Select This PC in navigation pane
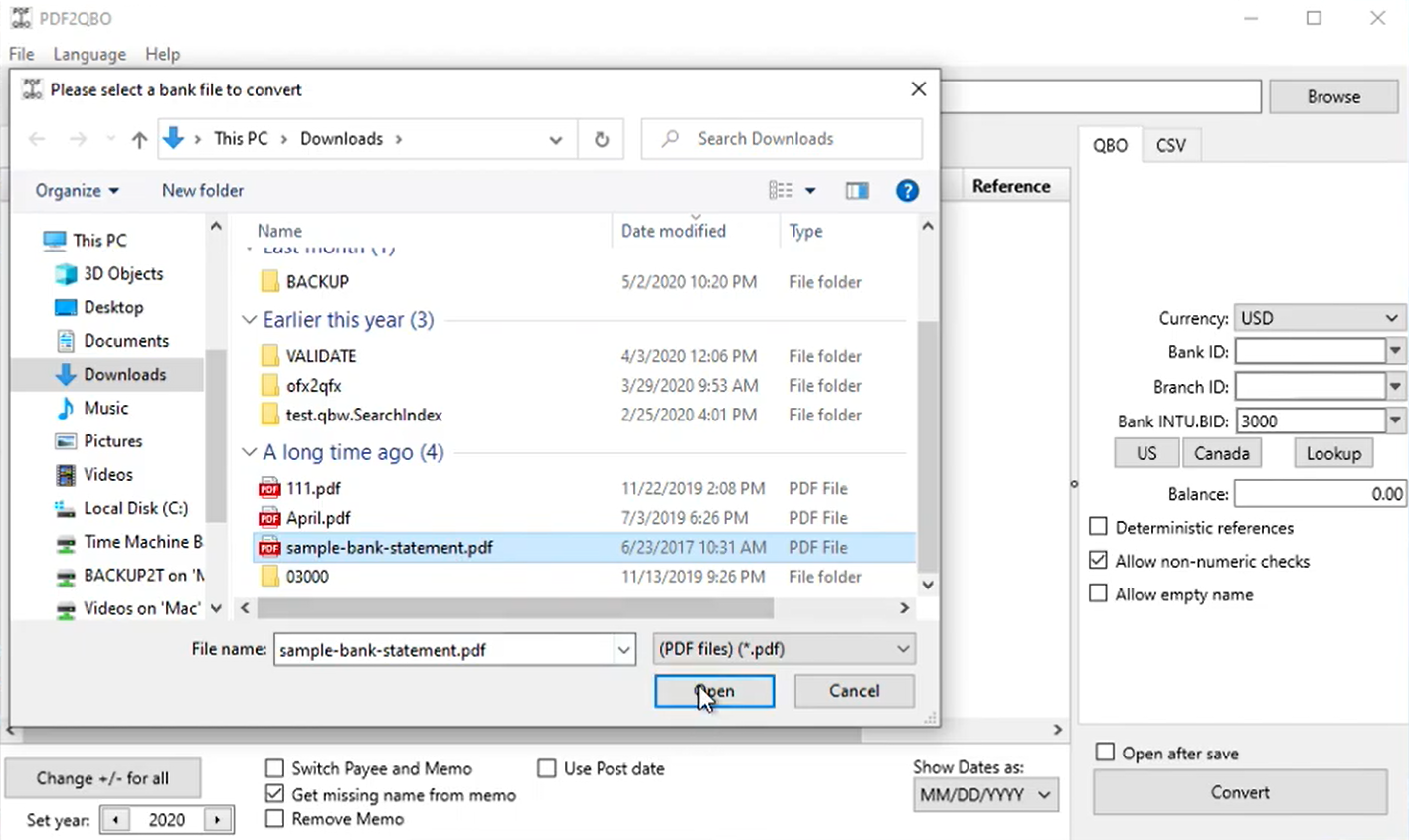This screenshot has height=840, width=1409. pos(99,240)
